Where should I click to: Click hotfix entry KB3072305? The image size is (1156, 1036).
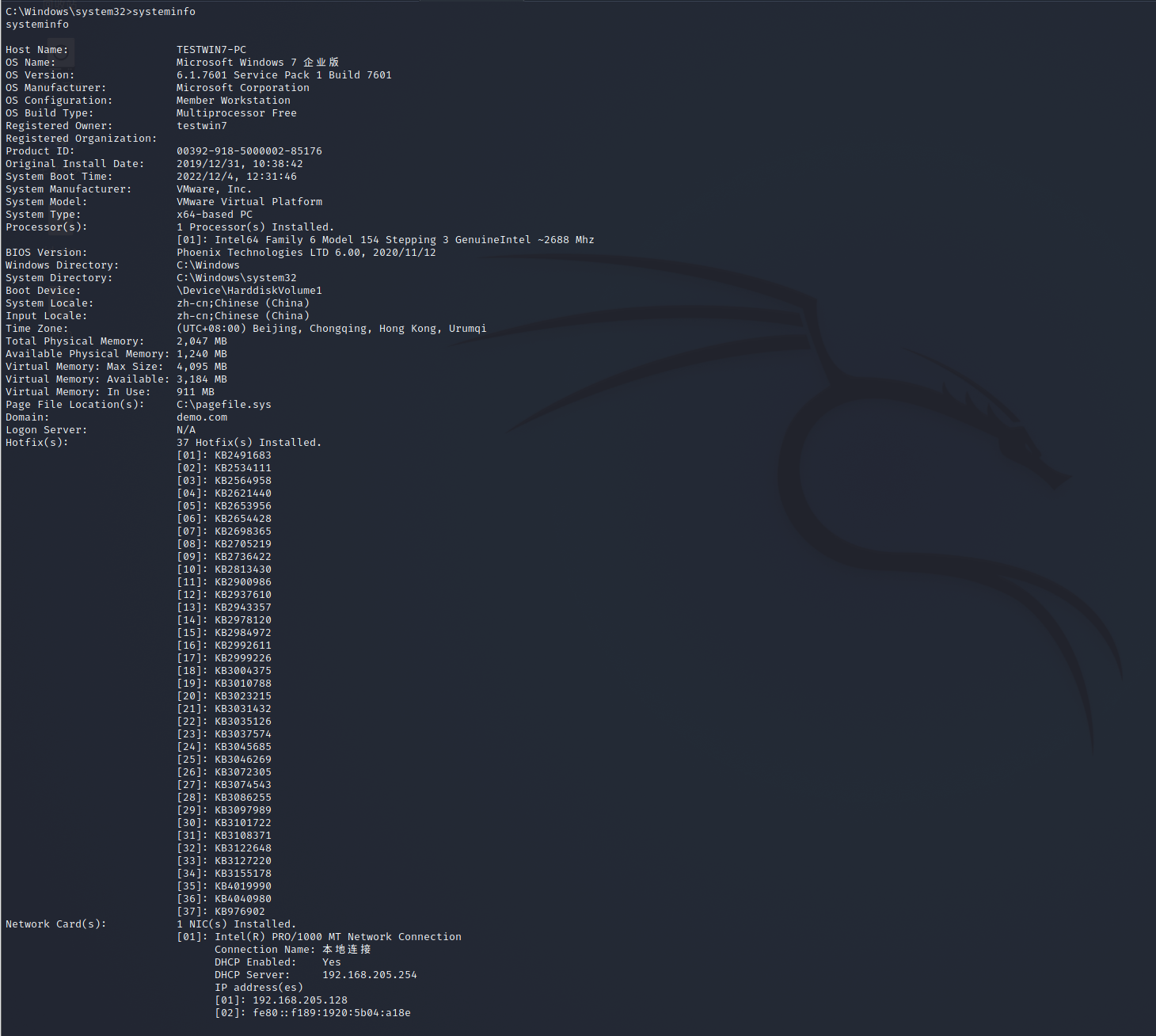[x=243, y=772]
